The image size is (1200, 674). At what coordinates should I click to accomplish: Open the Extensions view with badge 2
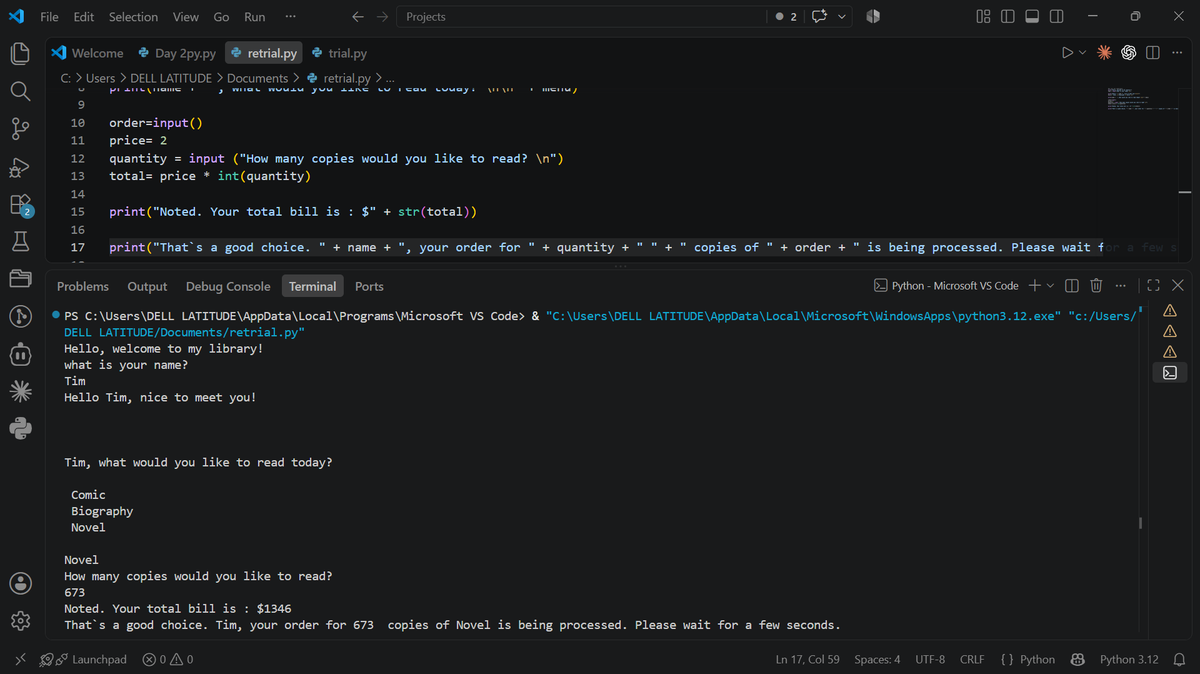[20, 205]
